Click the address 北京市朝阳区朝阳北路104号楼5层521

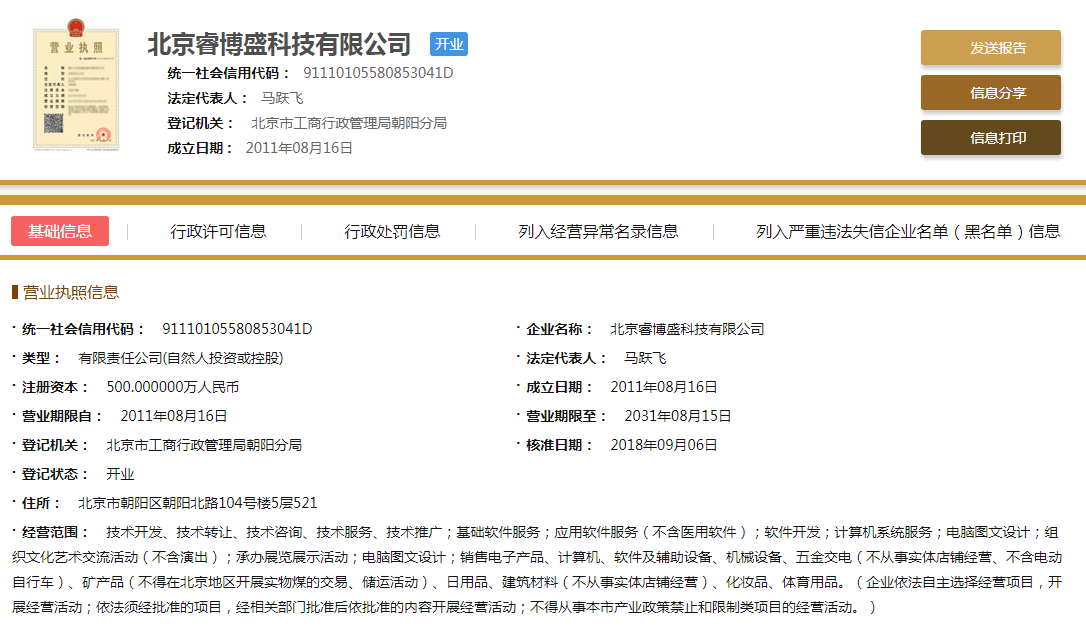[198, 503]
